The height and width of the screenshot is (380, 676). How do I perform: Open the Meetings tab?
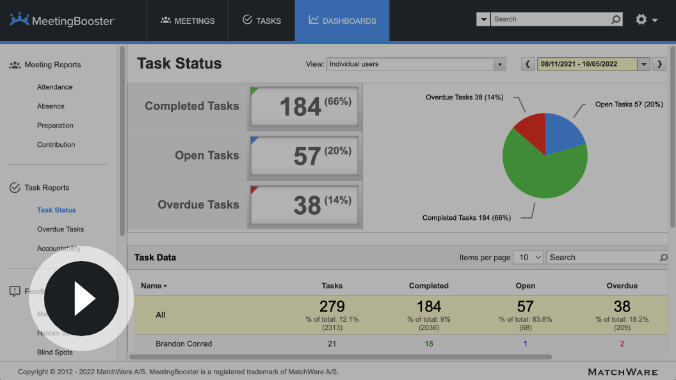(188, 21)
